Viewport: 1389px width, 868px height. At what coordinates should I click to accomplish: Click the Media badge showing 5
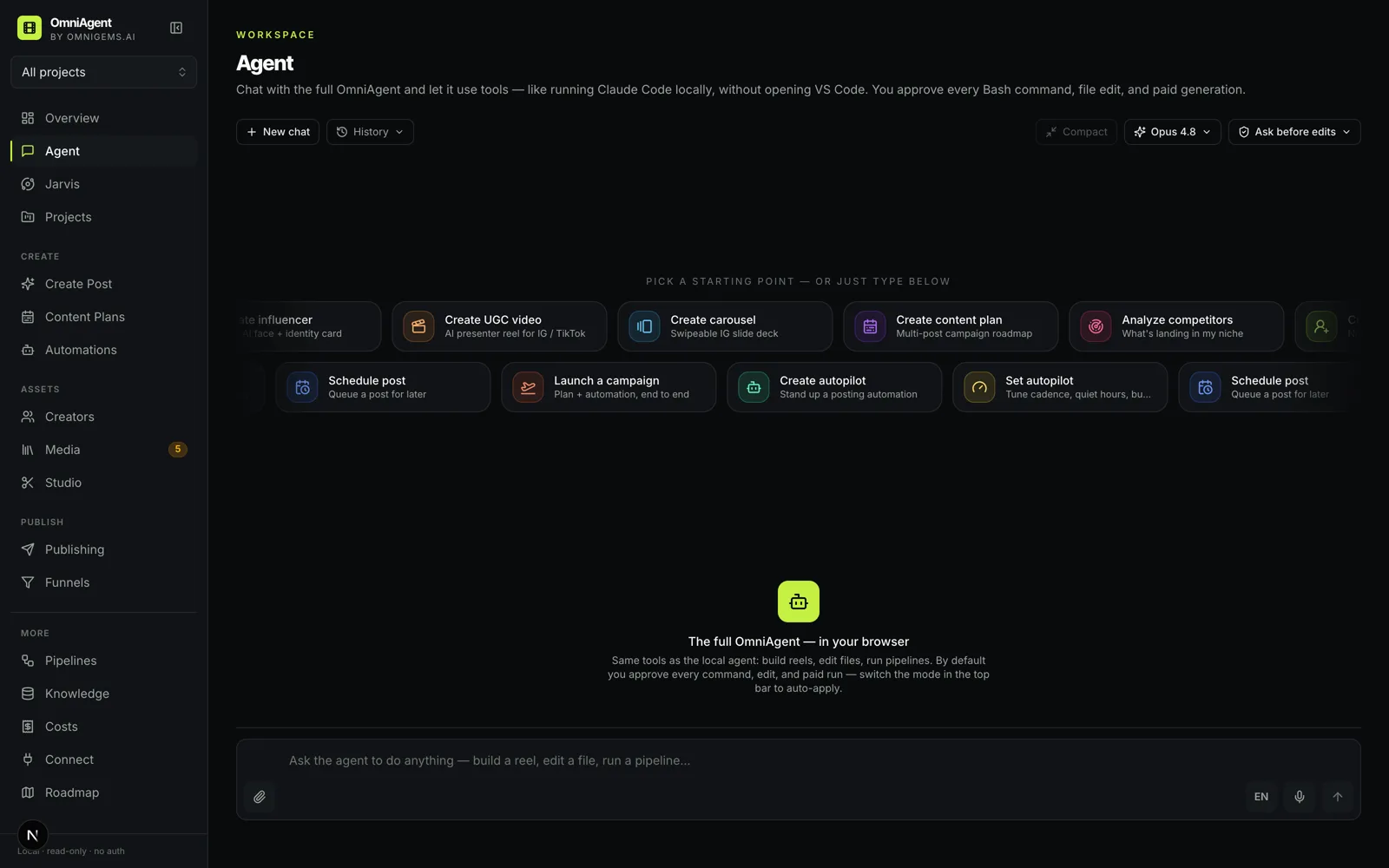[177, 450]
